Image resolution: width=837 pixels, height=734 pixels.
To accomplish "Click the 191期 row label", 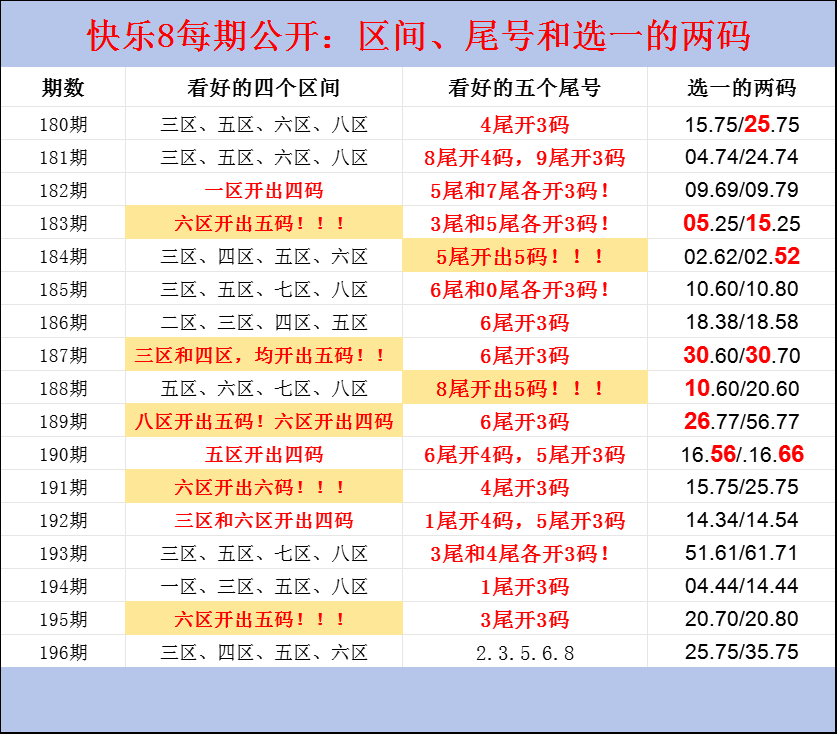I will tap(63, 487).
